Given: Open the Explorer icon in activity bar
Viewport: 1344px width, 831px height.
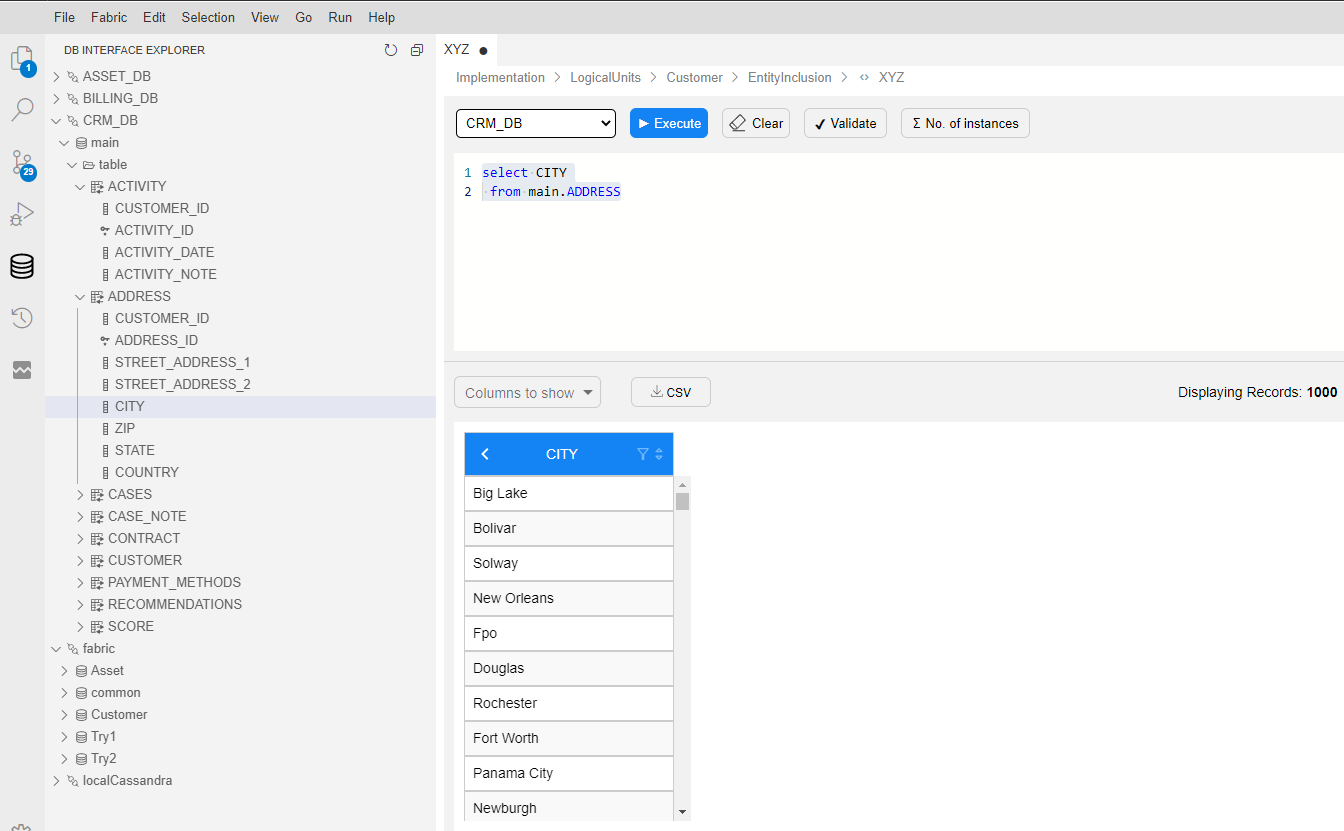Looking at the screenshot, I should point(22,59).
